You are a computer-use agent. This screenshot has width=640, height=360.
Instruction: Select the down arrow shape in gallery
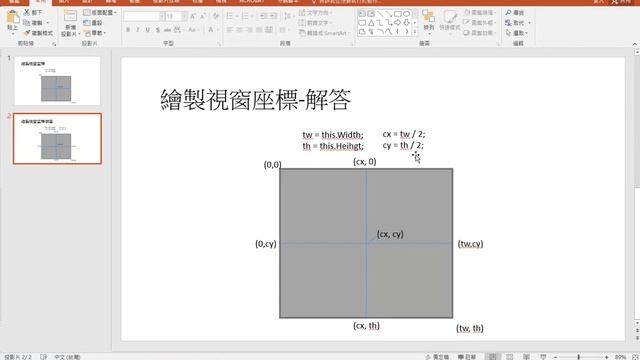[x=407, y=23]
